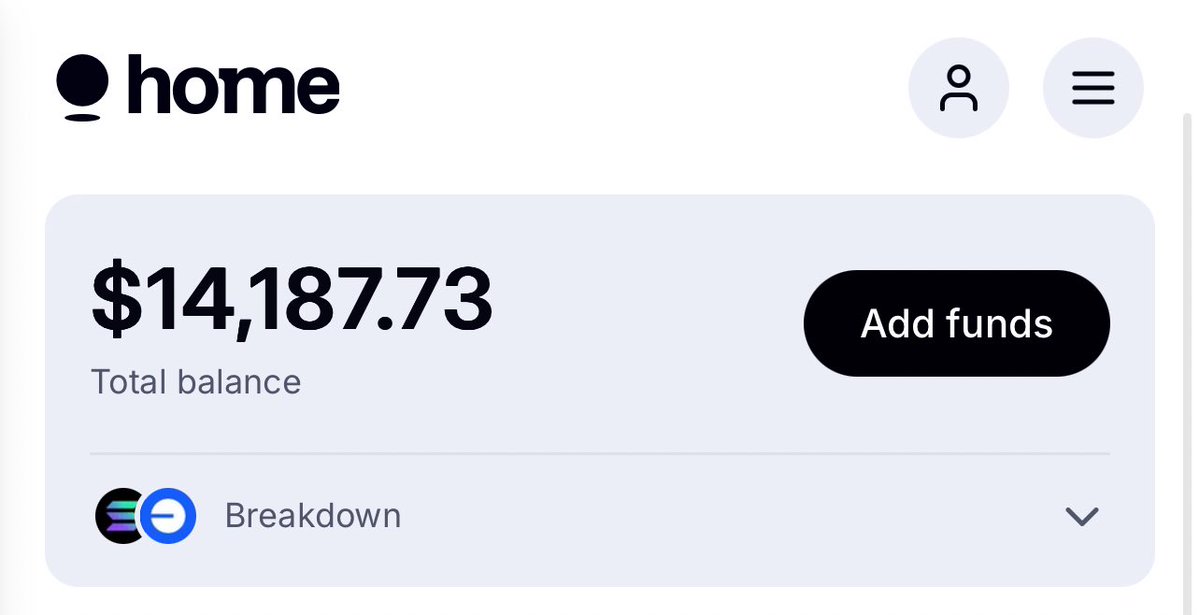
Task: Click the blue stablecoin token icon
Action: pyautogui.click(x=168, y=516)
